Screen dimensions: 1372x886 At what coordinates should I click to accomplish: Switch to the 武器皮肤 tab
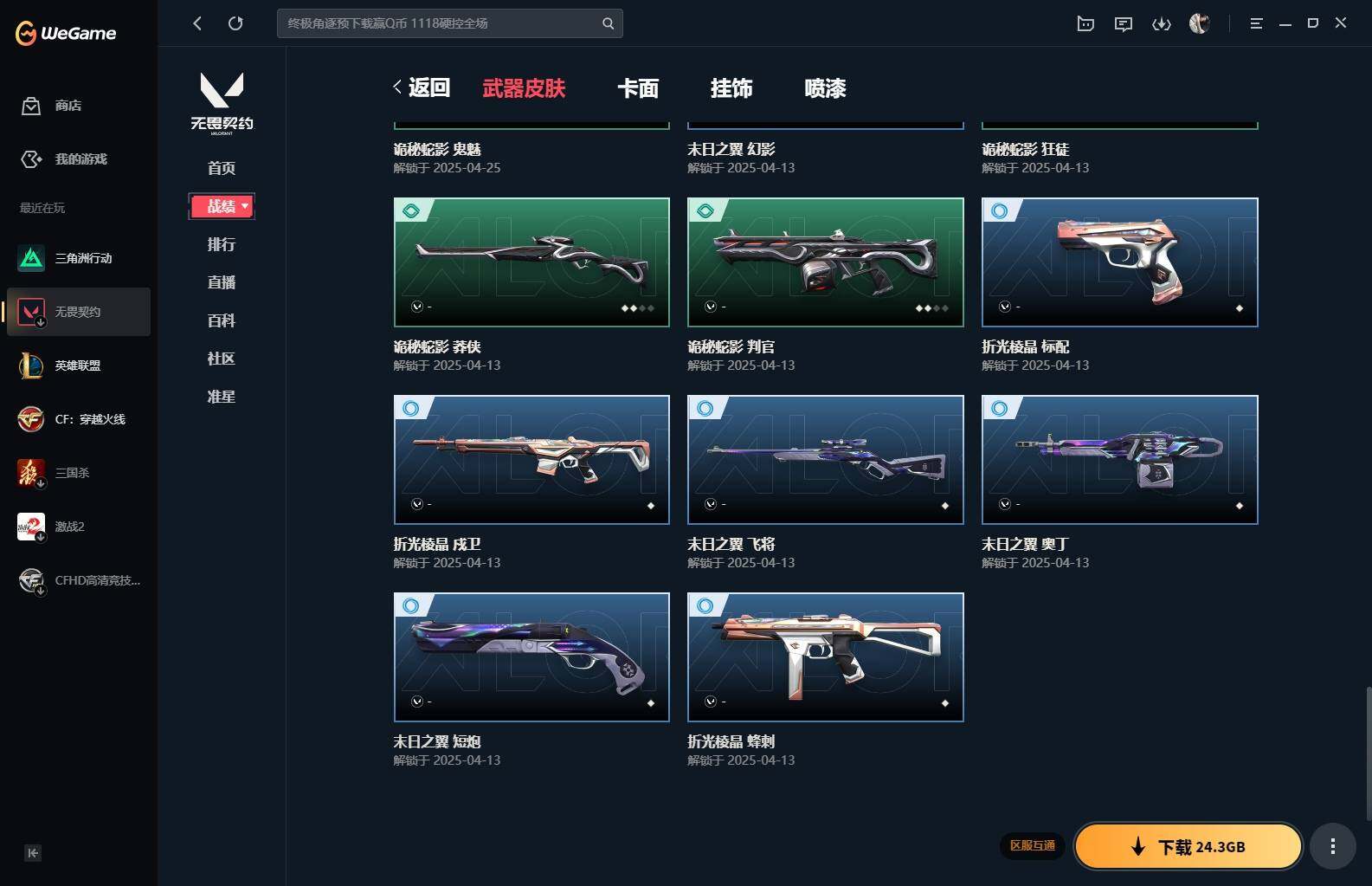[x=524, y=88]
